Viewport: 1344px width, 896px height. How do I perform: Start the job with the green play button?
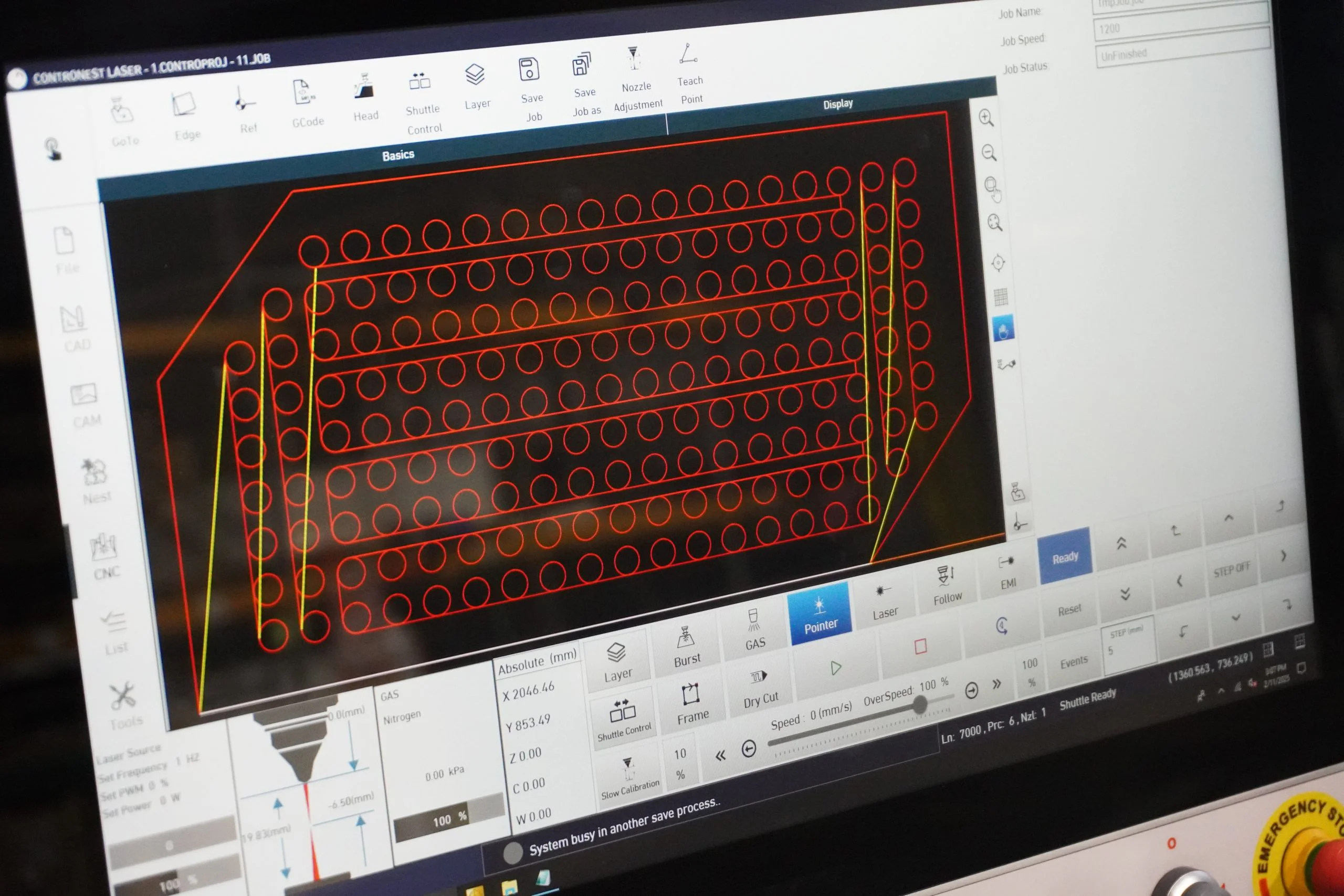835,668
